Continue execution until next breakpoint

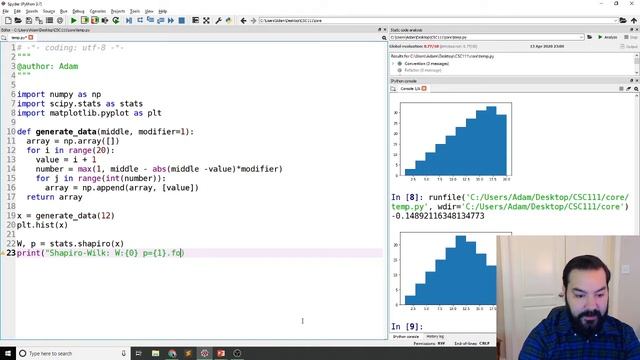pyautogui.click(x=171, y=20)
